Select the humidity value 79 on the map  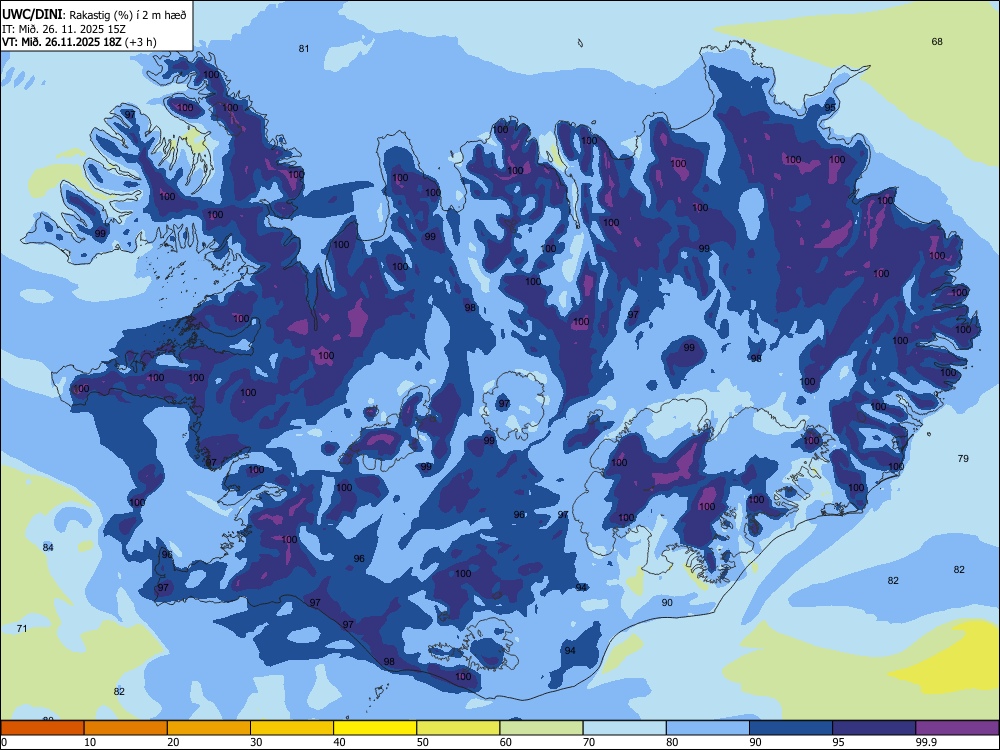click(x=963, y=458)
